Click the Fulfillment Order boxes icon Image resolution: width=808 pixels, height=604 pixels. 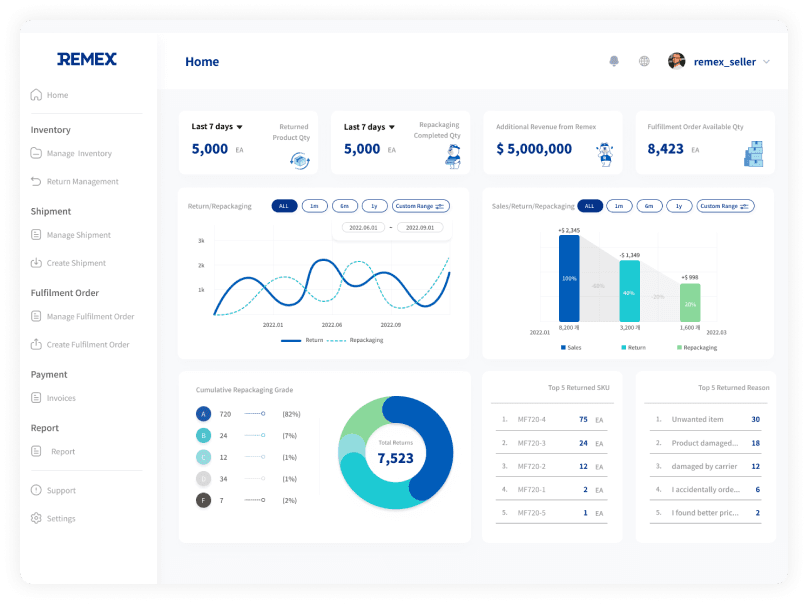[x=754, y=154]
